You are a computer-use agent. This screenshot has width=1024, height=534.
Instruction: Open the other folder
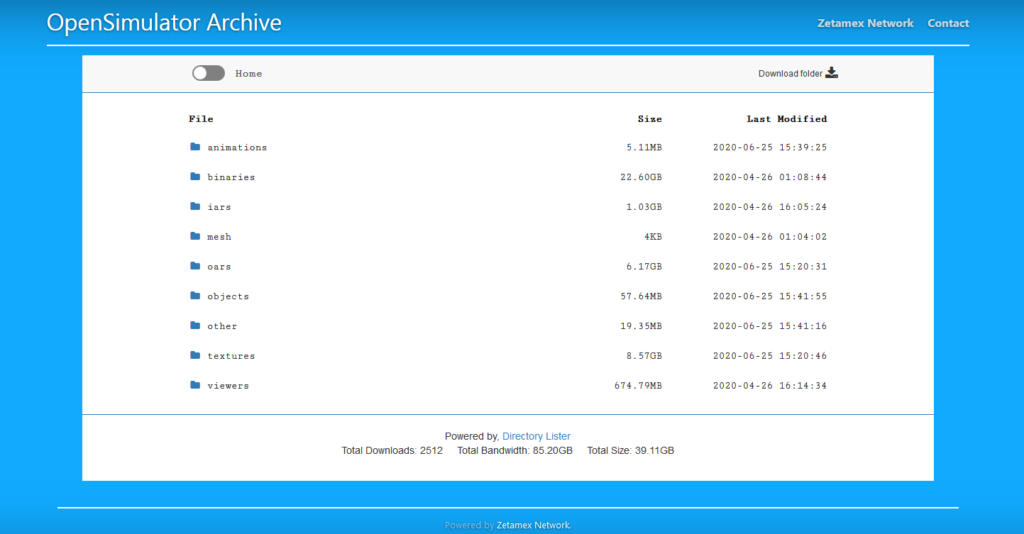(222, 326)
